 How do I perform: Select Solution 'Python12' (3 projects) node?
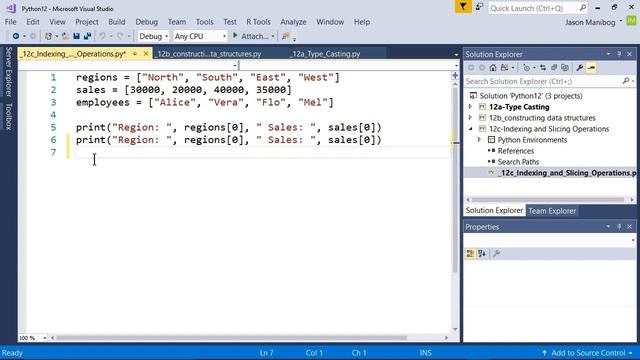(531, 96)
